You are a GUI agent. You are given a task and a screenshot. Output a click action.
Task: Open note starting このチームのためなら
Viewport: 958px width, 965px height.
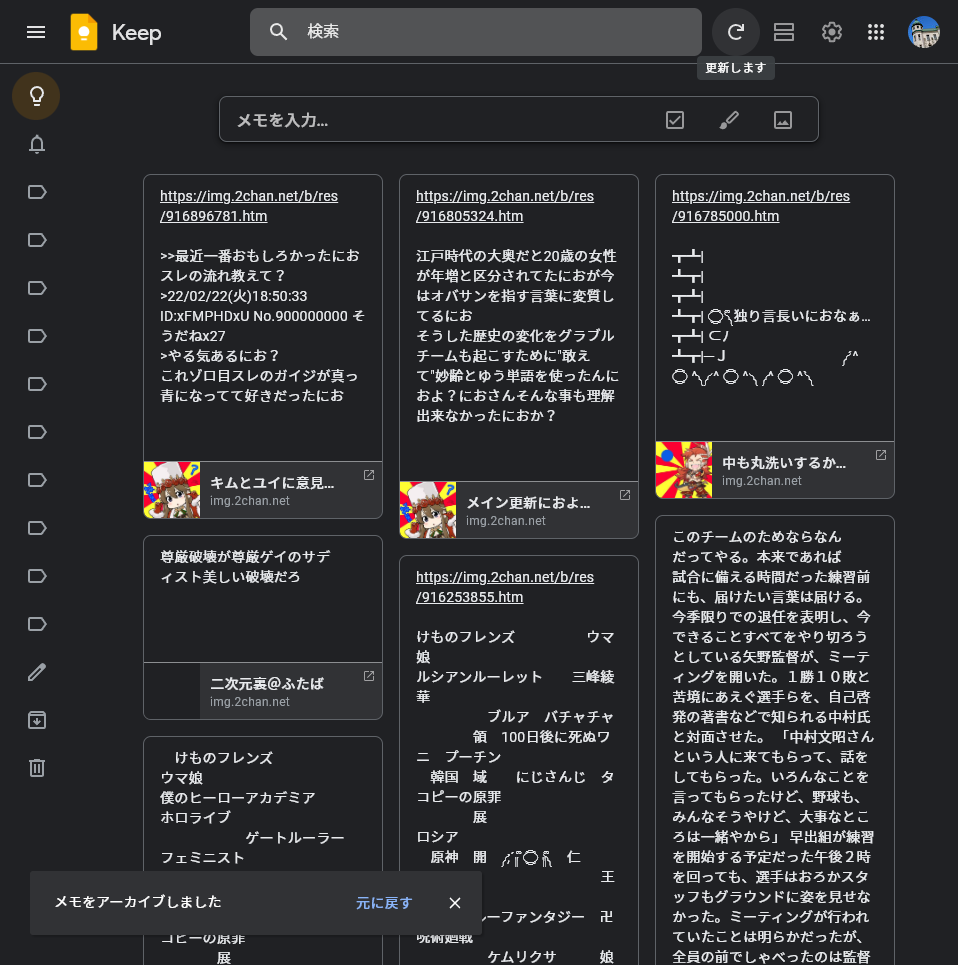[x=773, y=739]
